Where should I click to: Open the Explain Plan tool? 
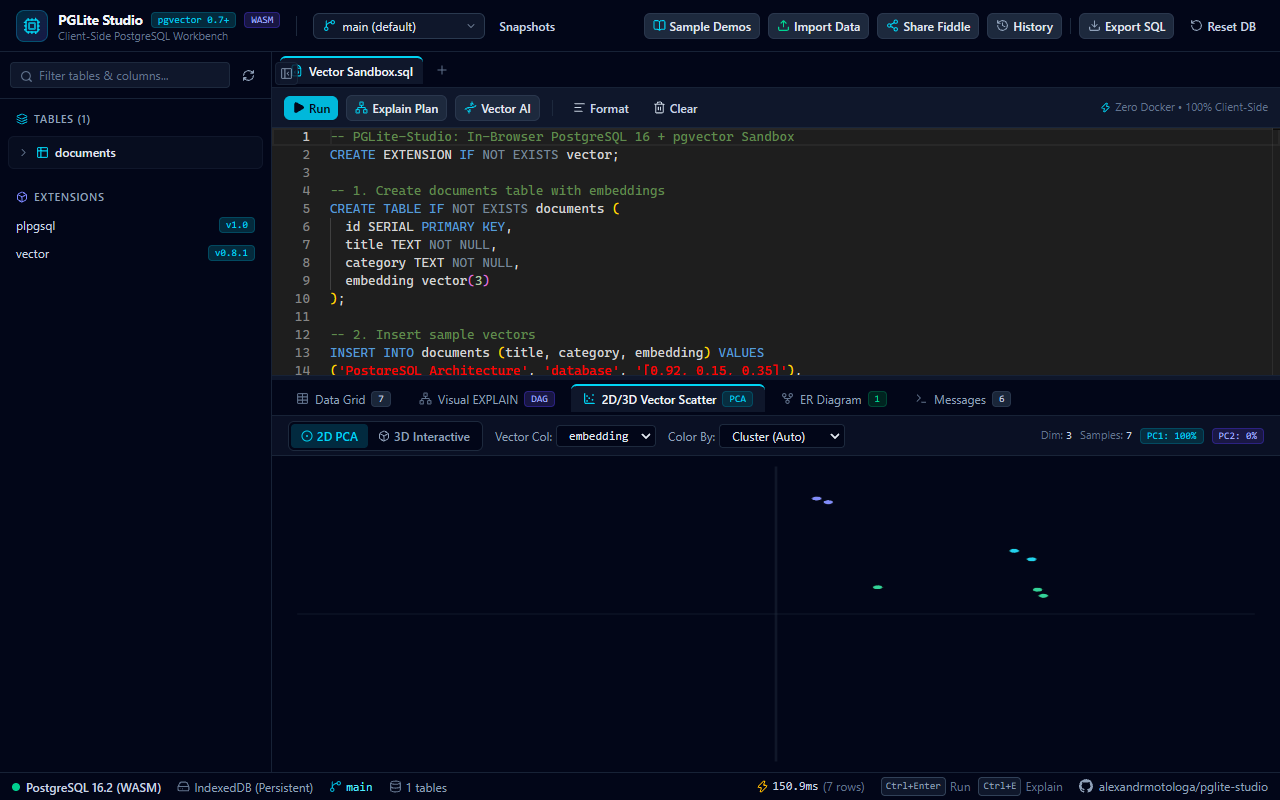396,108
